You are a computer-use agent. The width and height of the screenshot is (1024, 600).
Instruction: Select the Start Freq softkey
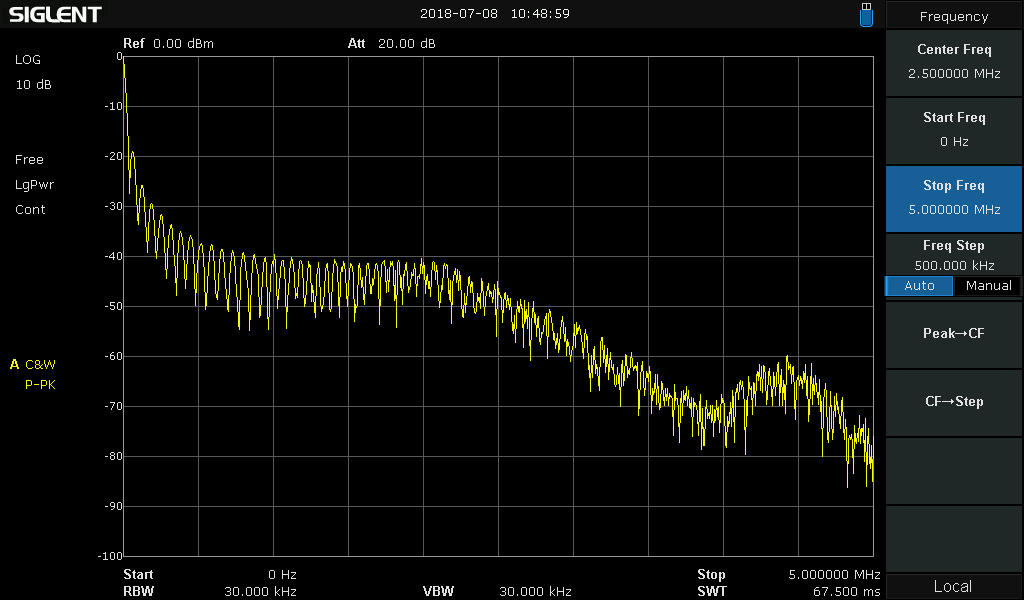954,129
